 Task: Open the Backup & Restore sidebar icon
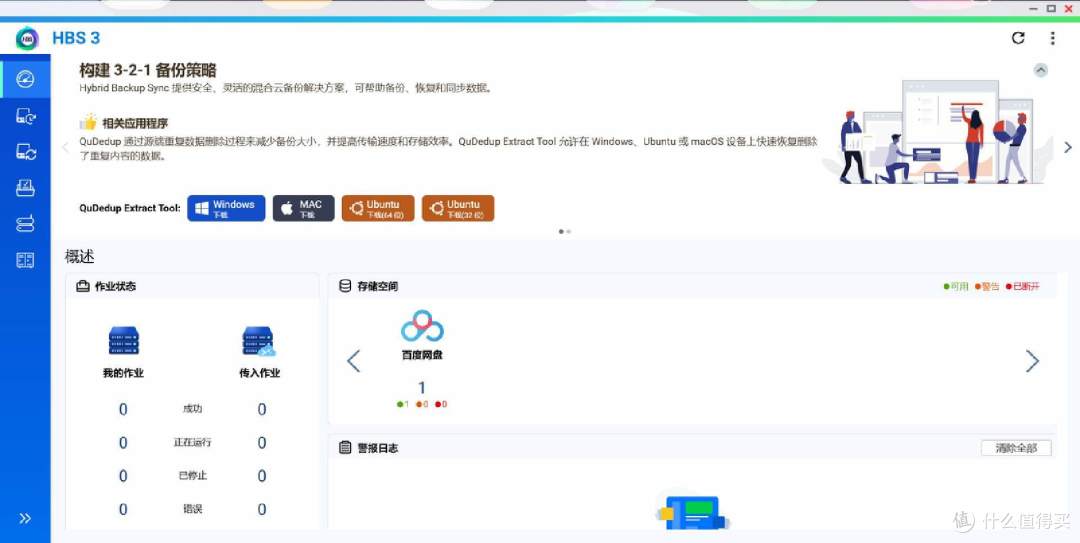point(25,116)
